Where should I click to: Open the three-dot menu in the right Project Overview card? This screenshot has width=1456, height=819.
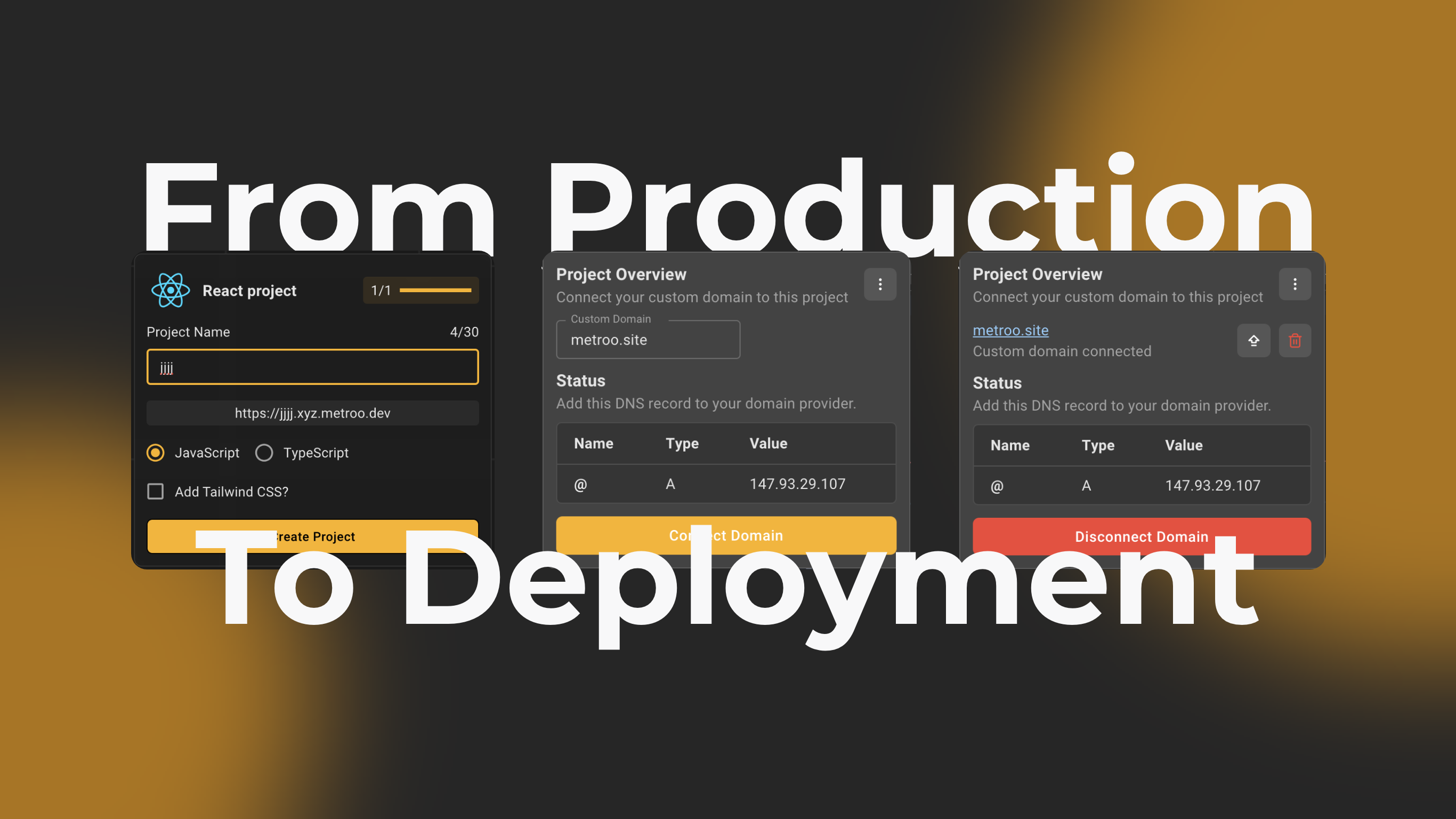[x=1295, y=284]
